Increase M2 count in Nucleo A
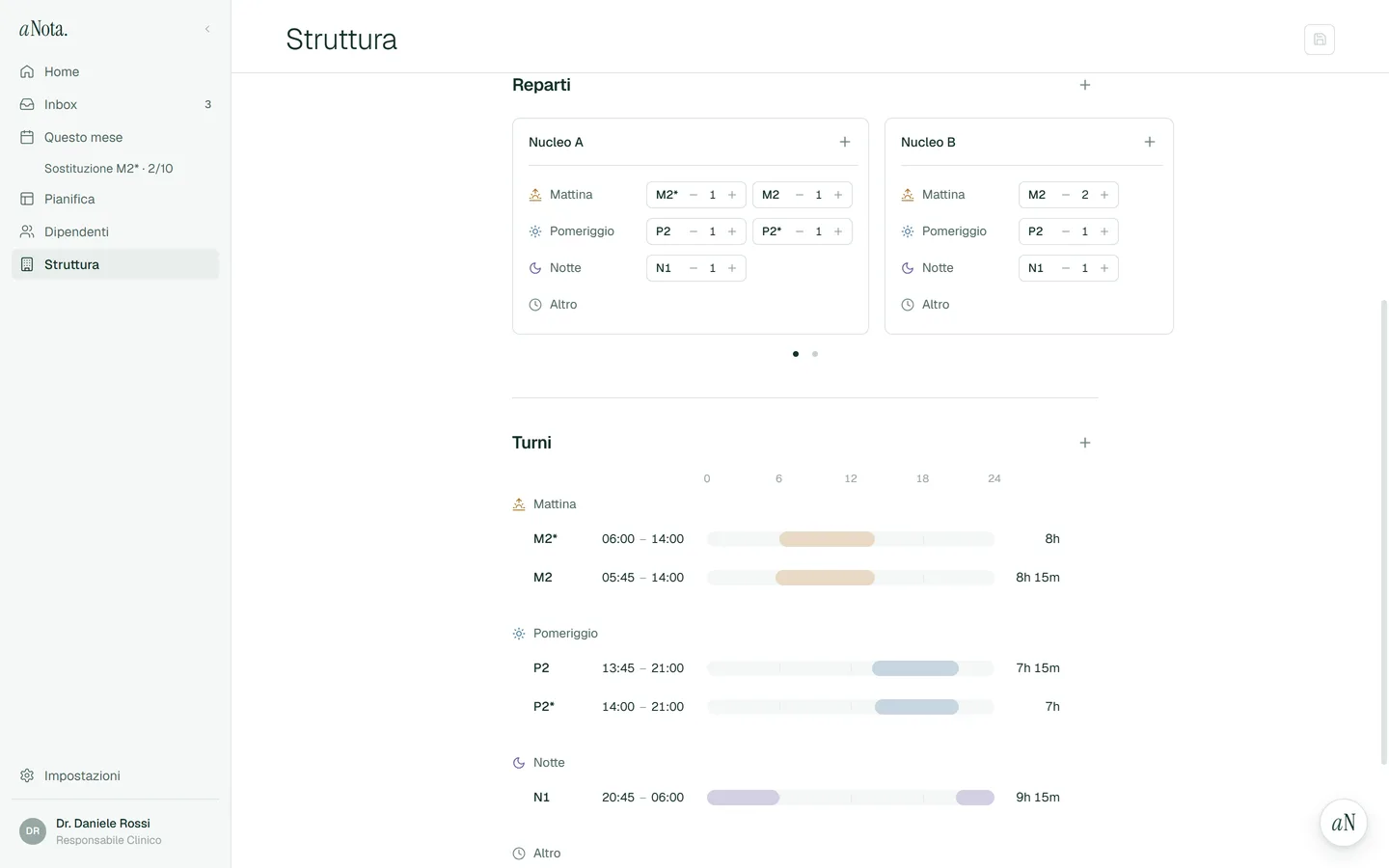Screen dimensions: 1389x868 coord(838,195)
